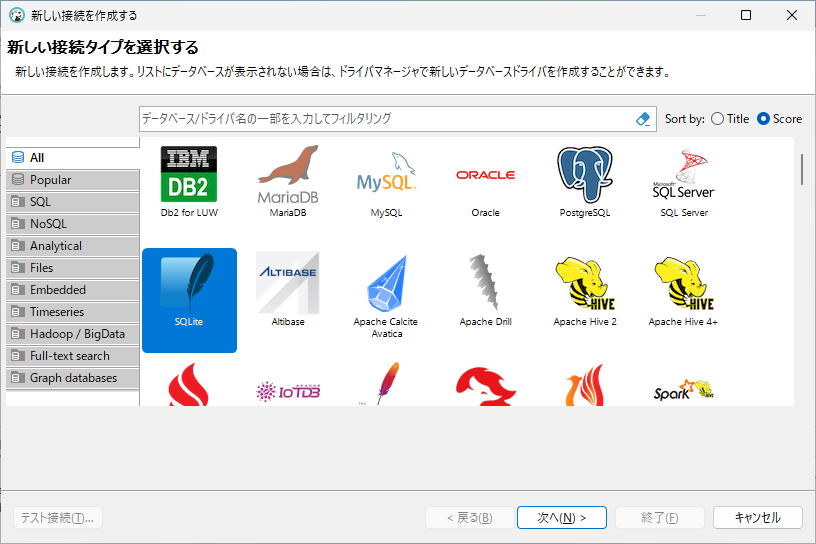The width and height of the screenshot is (816, 544).
Task: Open the Timeseries category
Action: pos(73,312)
